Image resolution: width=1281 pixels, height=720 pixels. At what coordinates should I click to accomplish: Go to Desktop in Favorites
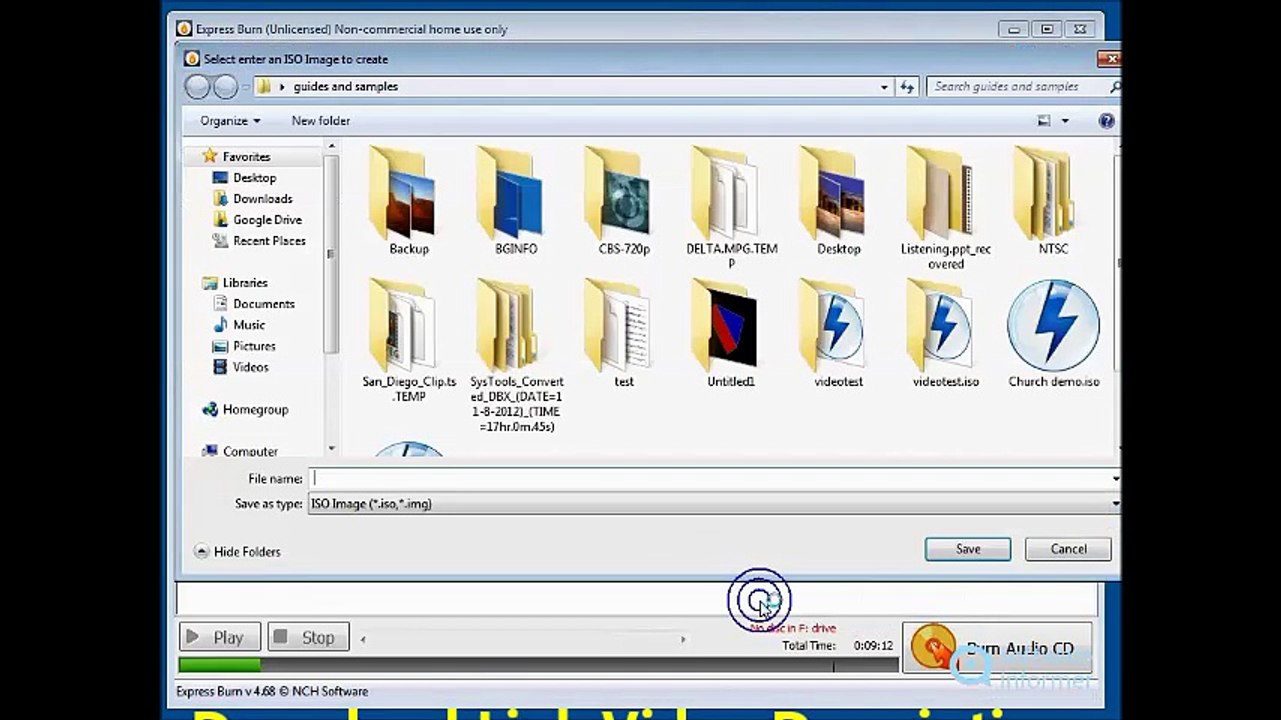[x=254, y=178]
